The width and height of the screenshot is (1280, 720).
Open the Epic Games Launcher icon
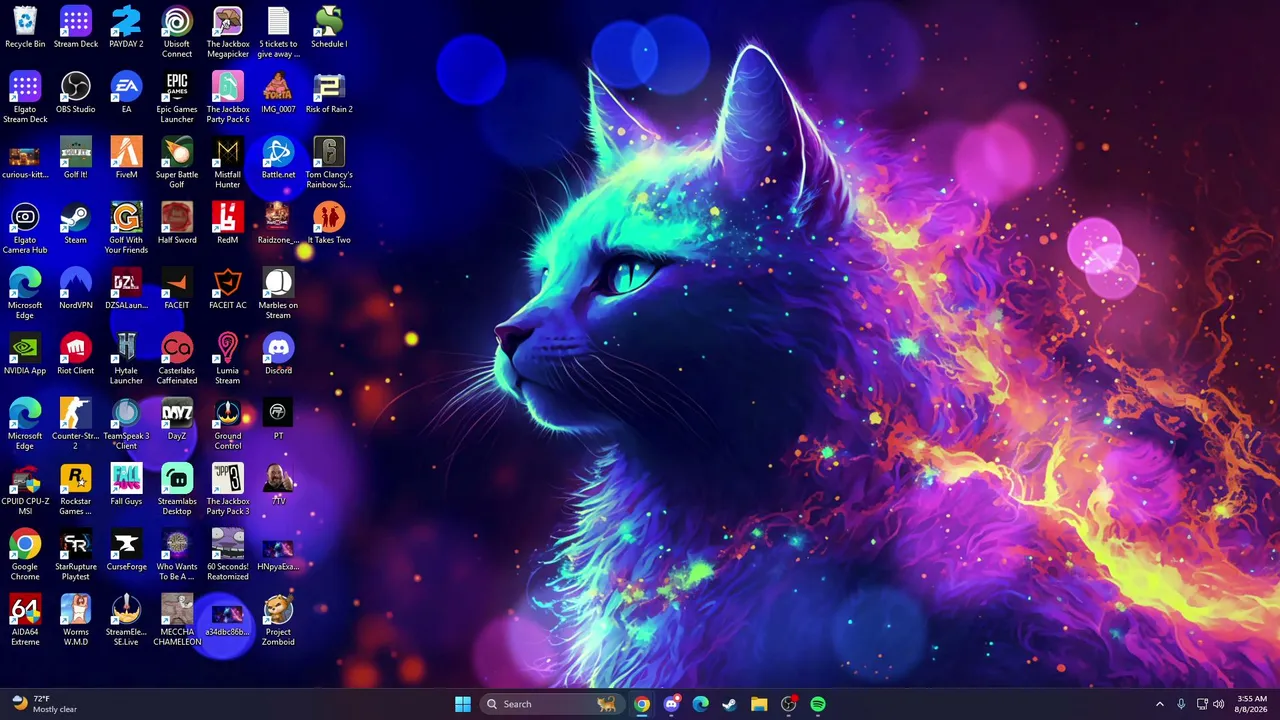[x=177, y=97]
